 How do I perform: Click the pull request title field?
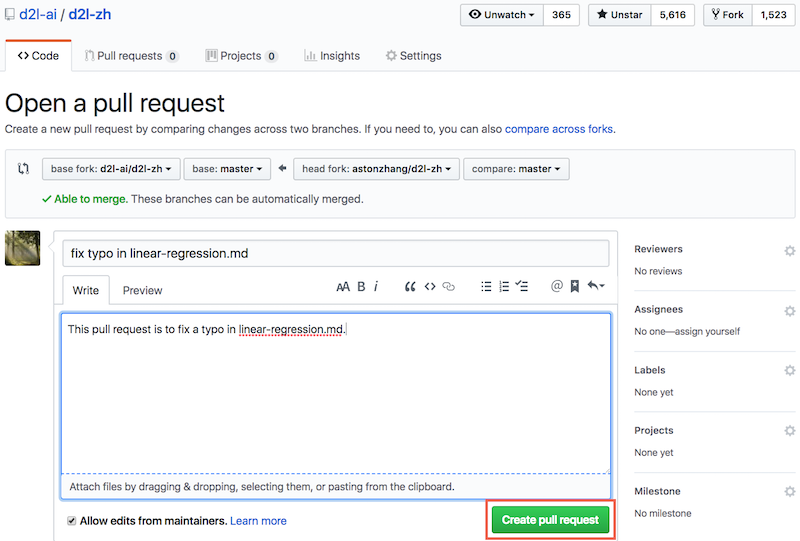tap(335, 253)
